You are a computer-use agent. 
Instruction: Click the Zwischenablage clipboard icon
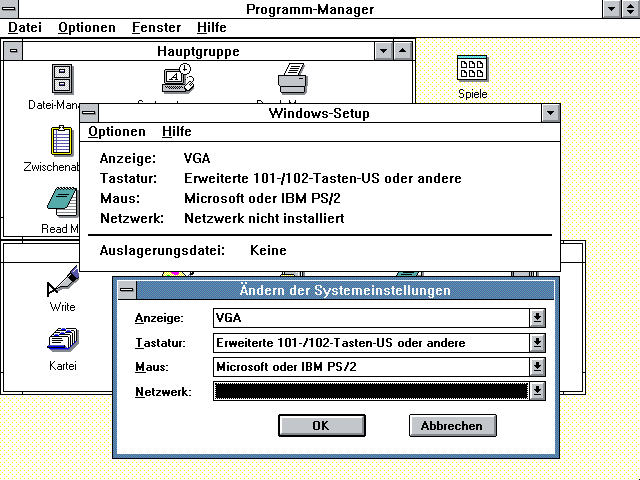62,142
